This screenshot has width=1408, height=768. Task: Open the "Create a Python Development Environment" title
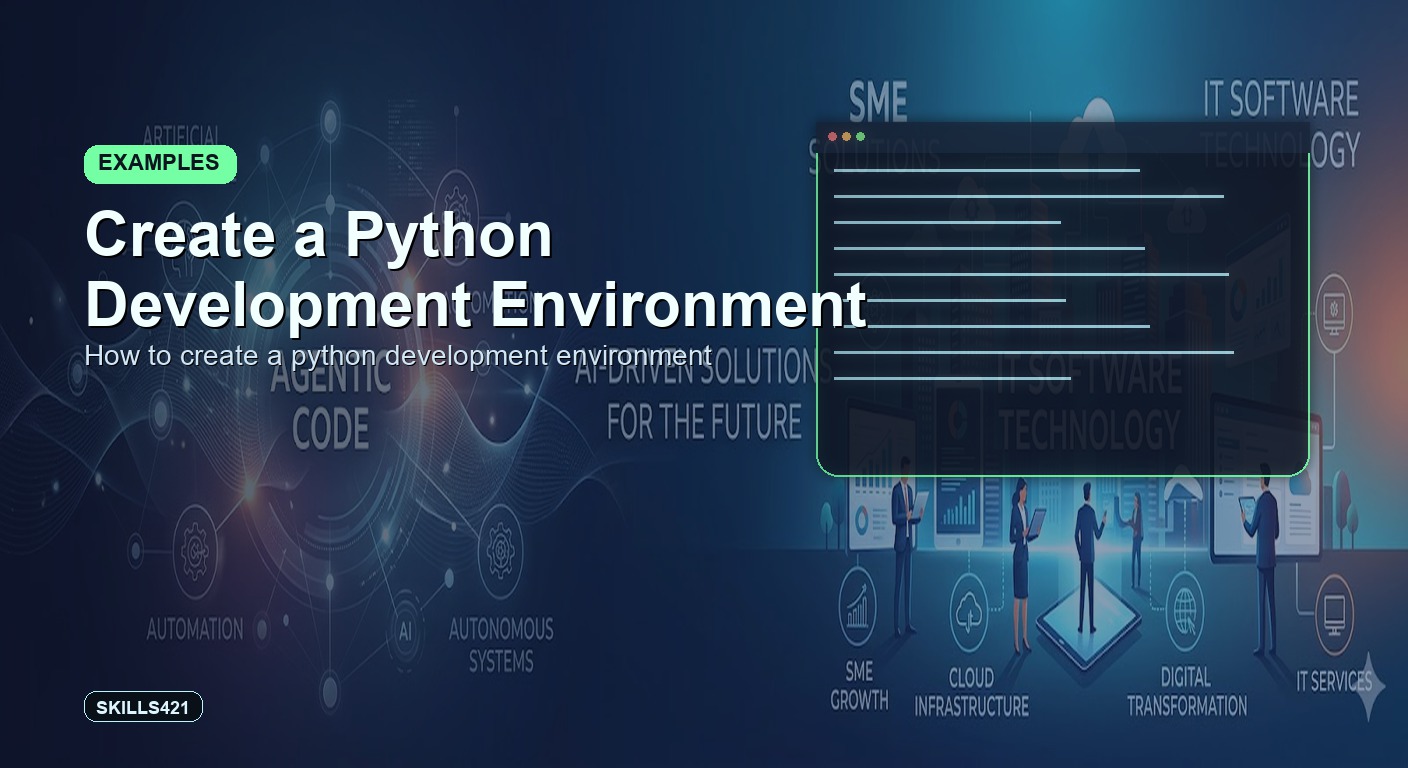pos(474,270)
